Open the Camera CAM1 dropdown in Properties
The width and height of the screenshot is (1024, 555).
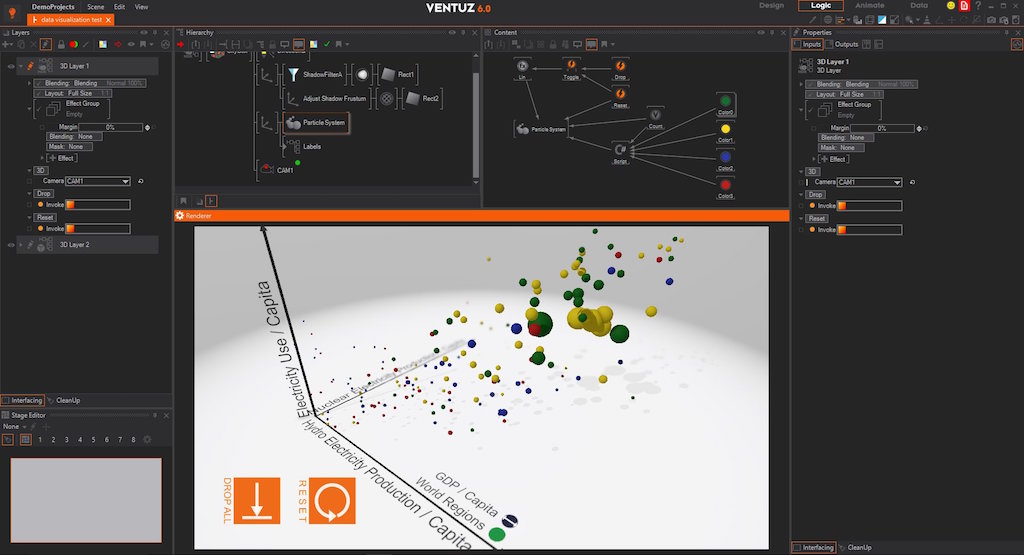point(897,182)
